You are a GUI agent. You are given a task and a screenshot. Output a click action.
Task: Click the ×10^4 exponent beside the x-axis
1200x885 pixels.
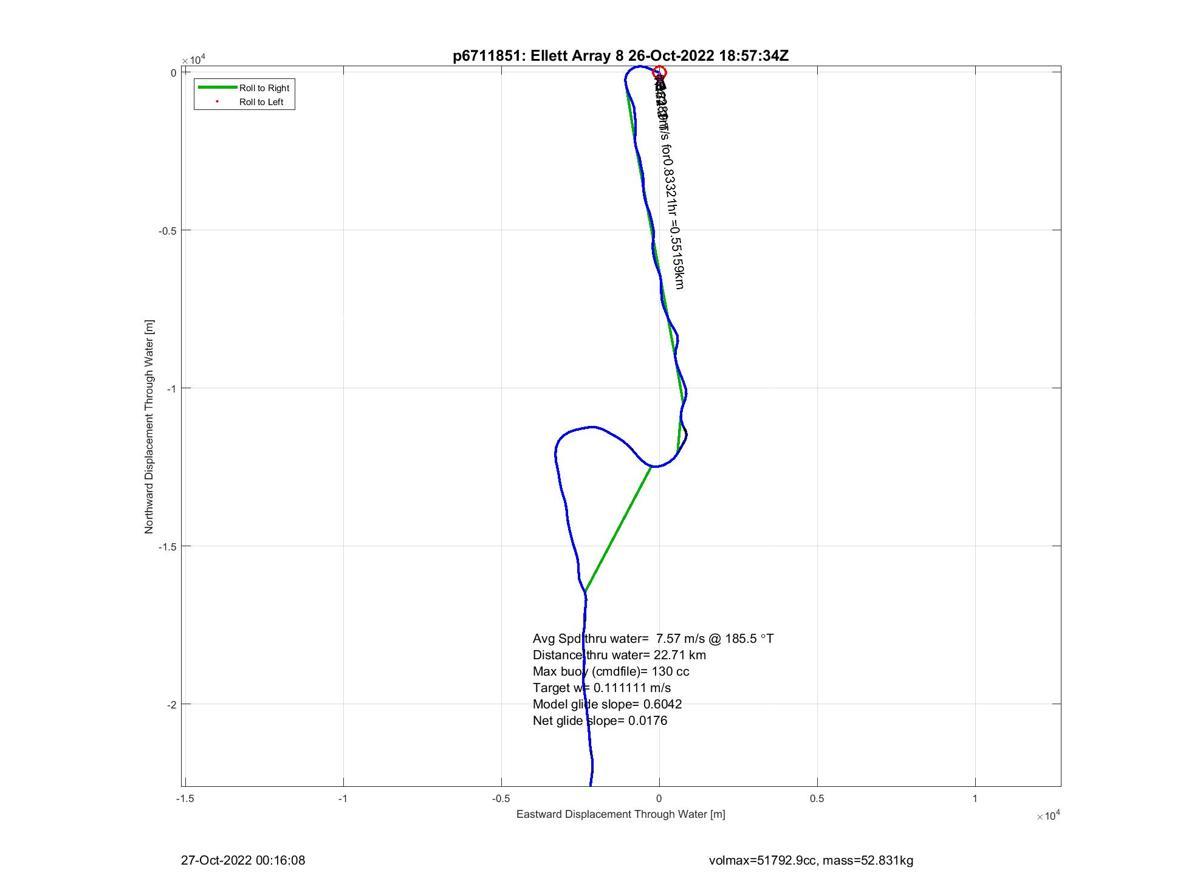click(1048, 816)
